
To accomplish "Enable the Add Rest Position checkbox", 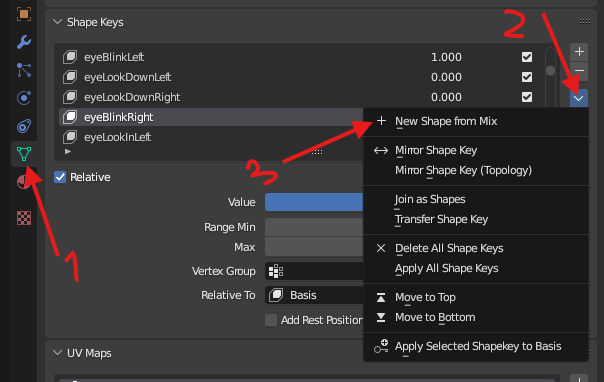I will coord(271,320).
